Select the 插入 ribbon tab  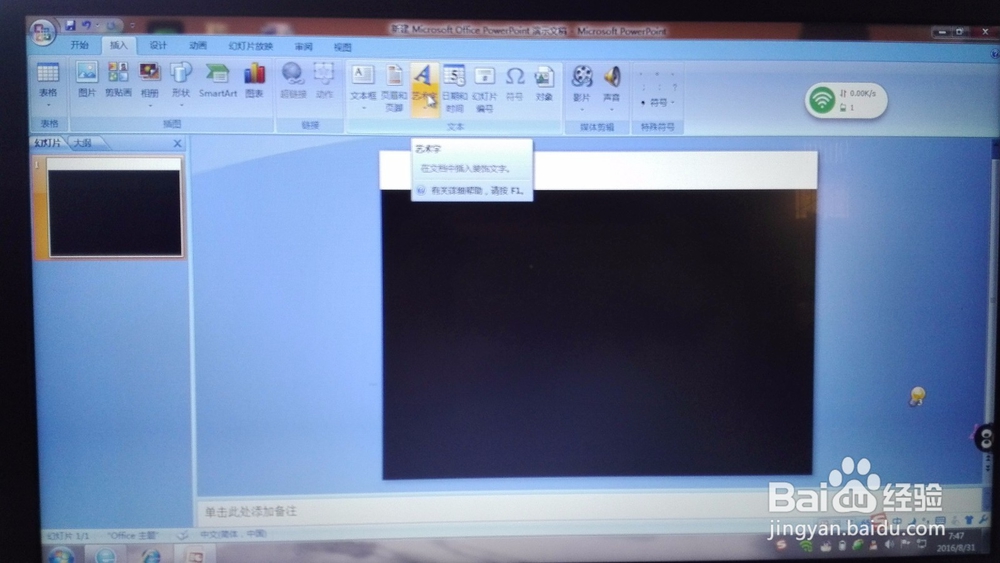pyautogui.click(x=119, y=45)
